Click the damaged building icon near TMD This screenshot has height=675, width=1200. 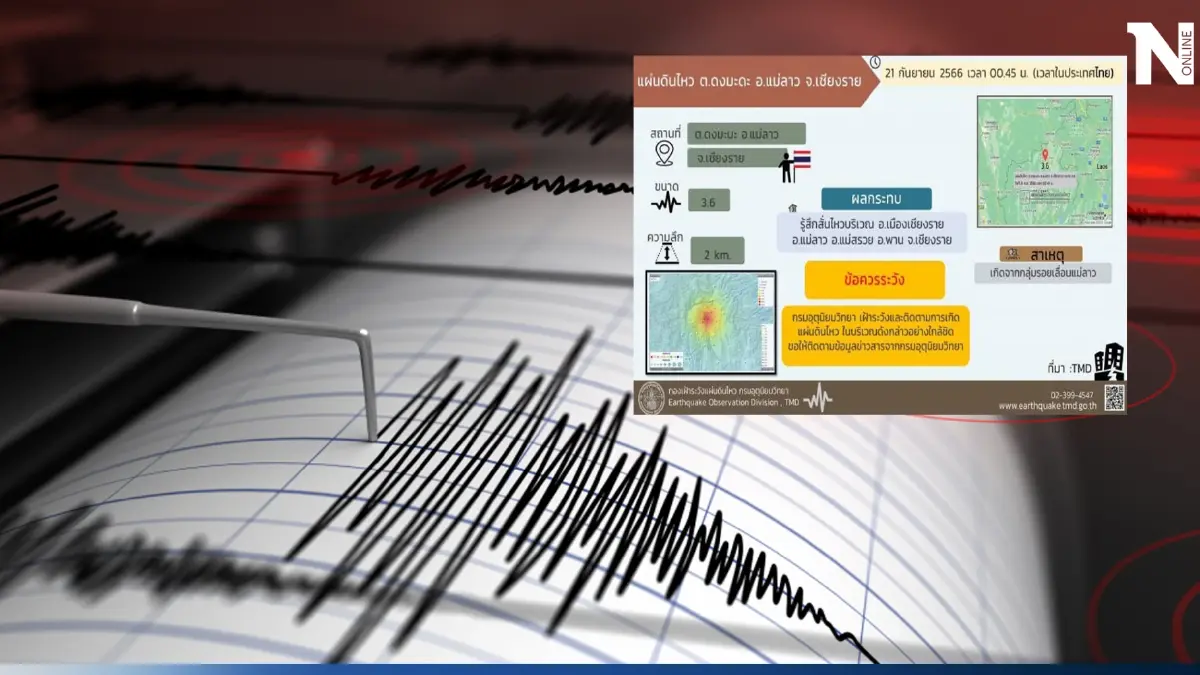pos(1108,361)
